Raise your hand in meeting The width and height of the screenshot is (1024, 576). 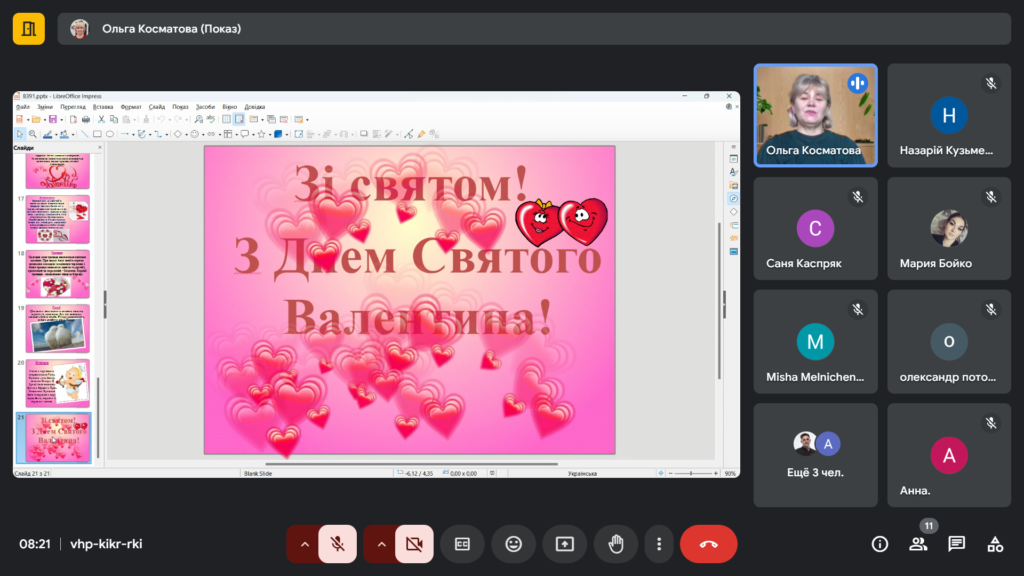coord(616,544)
